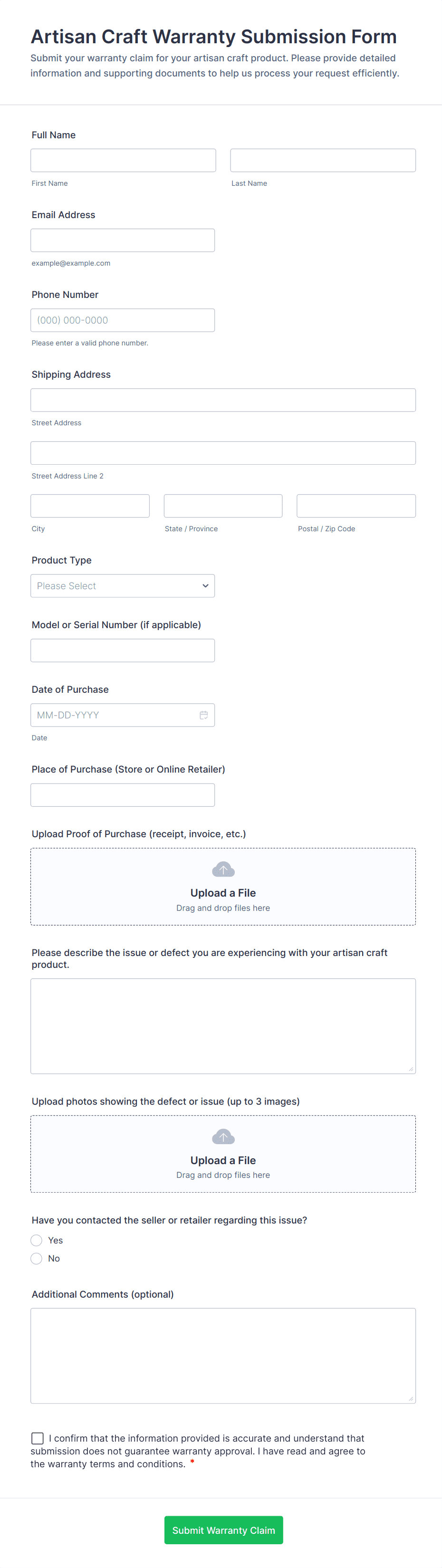Click the Additional Comments text area
Viewport: 442px width, 1568px height.
coord(223,1356)
